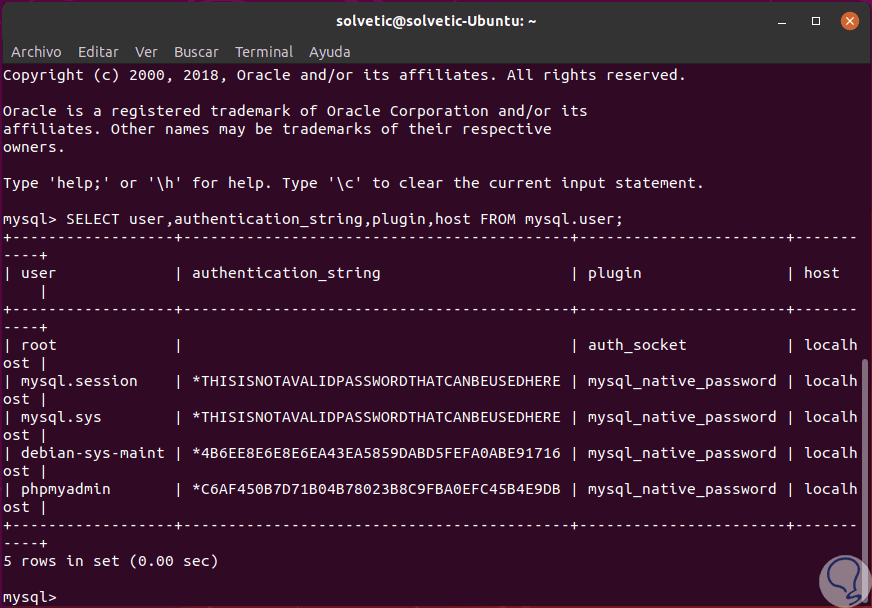Click the phpmyadmin user entry
Viewport: 872px width, 608px height.
(x=66, y=489)
